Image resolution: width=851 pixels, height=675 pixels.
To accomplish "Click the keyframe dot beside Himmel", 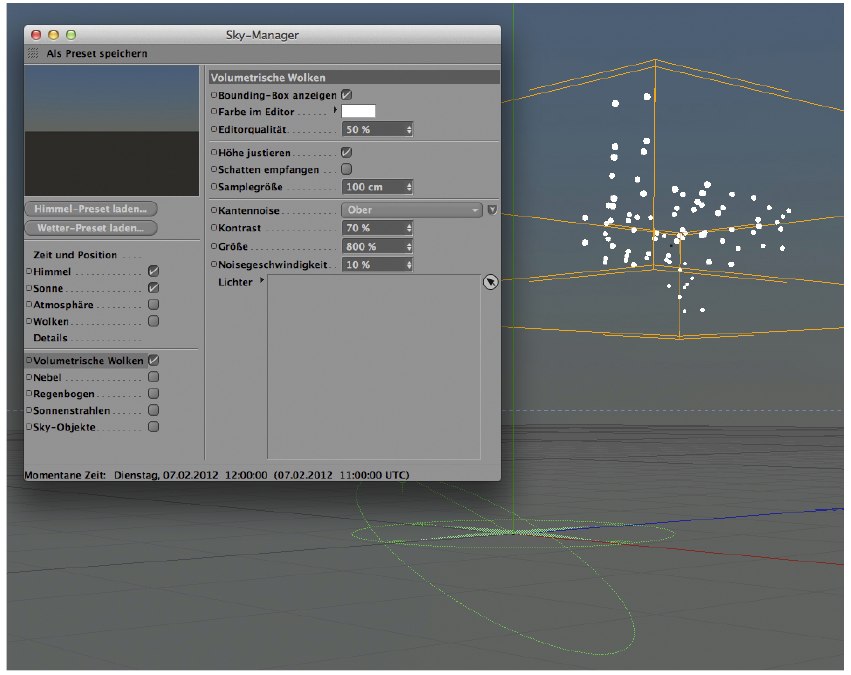I will (x=30, y=271).
